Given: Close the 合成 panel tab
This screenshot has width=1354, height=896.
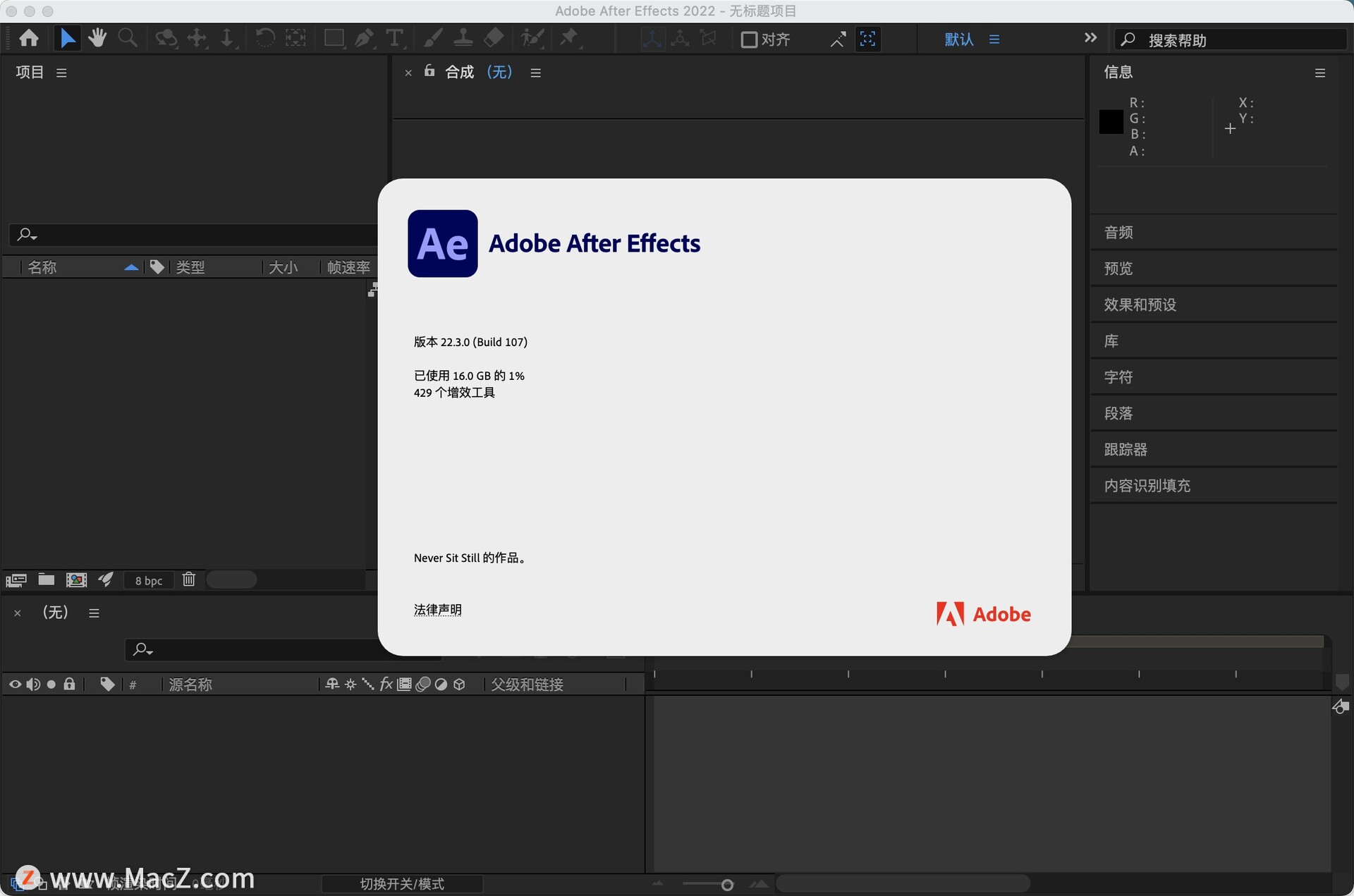Looking at the screenshot, I should click(408, 73).
